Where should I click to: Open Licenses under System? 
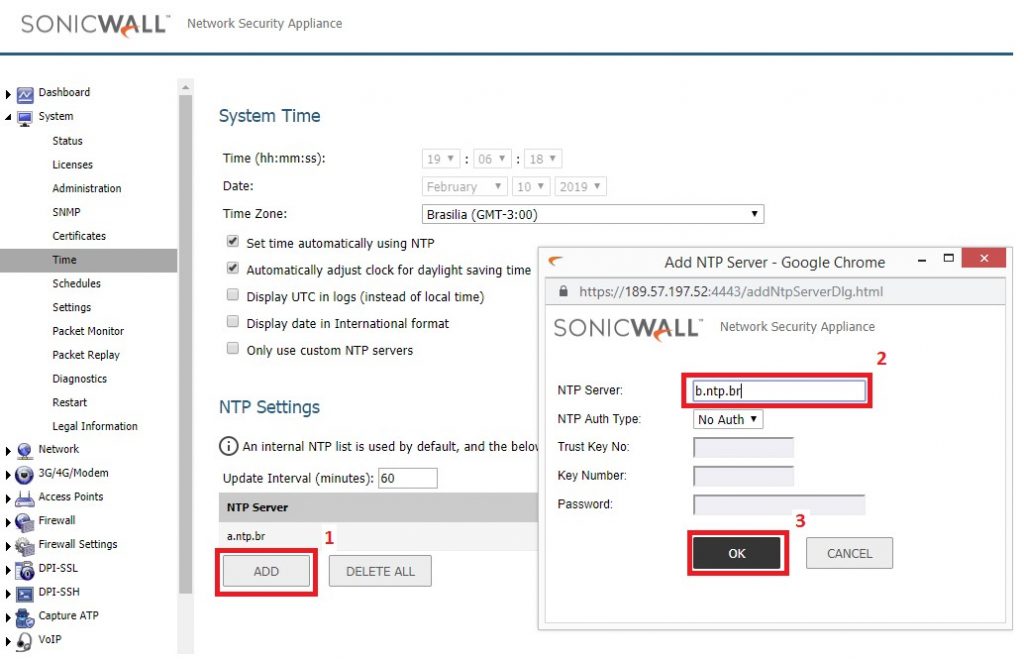(x=72, y=165)
